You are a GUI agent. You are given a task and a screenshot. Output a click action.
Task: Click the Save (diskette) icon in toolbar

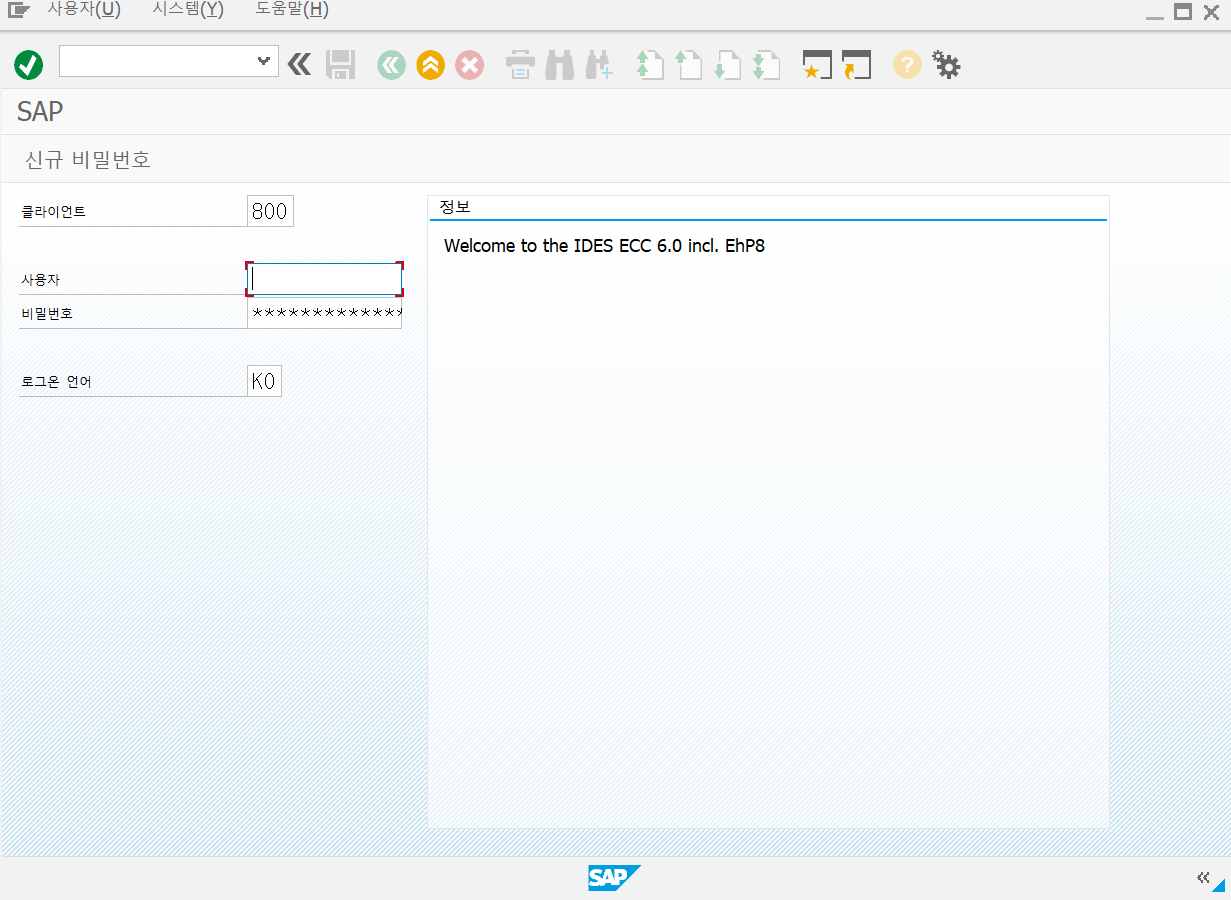[x=340, y=64]
